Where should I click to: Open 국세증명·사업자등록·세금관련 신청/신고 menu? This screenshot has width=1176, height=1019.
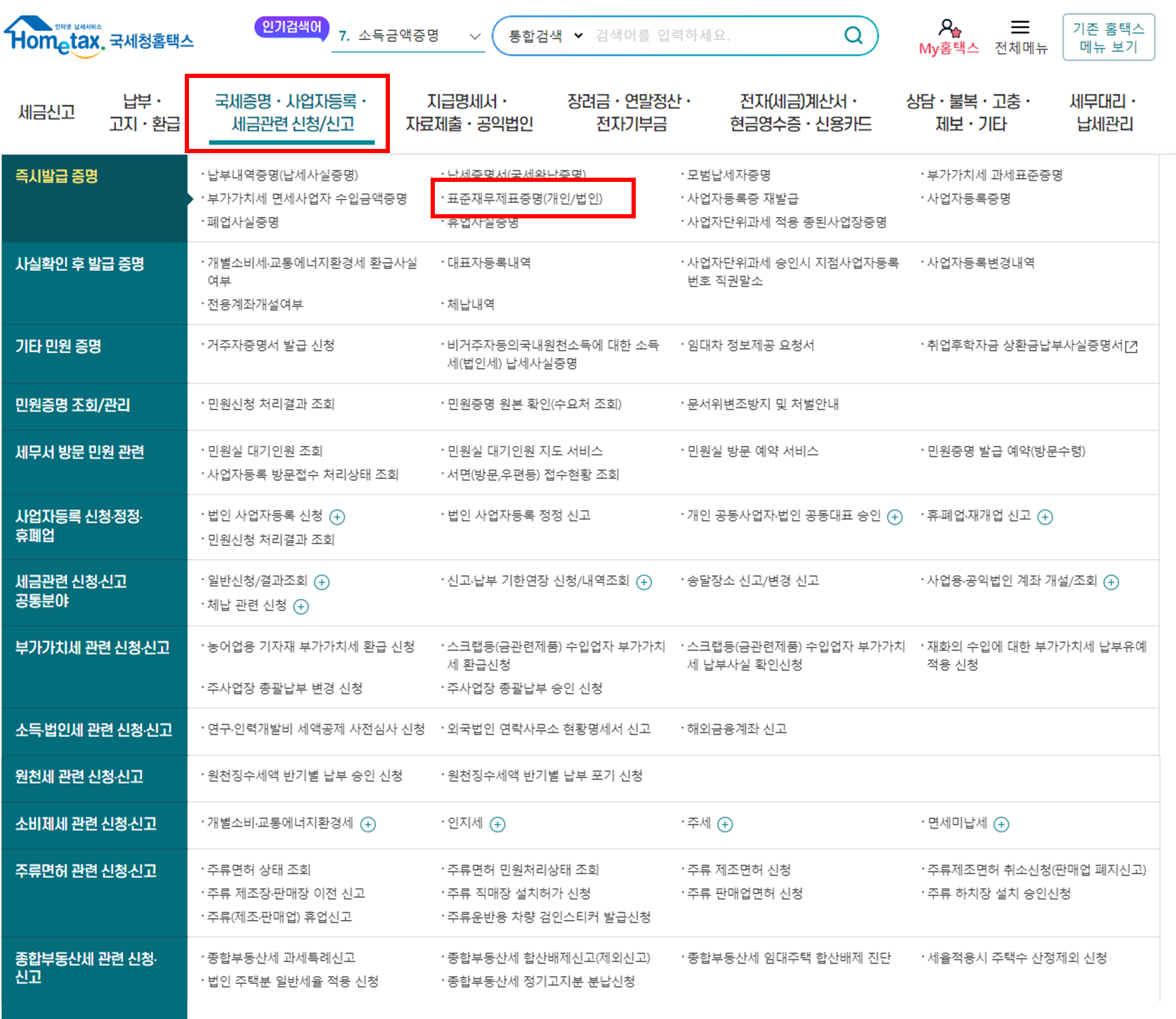[x=291, y=112]
